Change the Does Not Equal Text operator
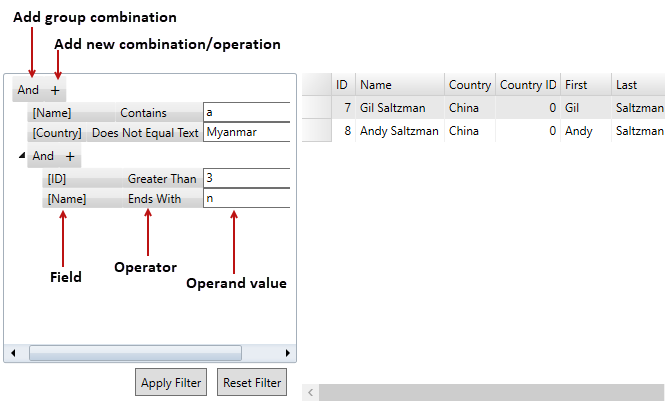The height and width of the screenshot is (406, 667). click(x=144, y=132)
